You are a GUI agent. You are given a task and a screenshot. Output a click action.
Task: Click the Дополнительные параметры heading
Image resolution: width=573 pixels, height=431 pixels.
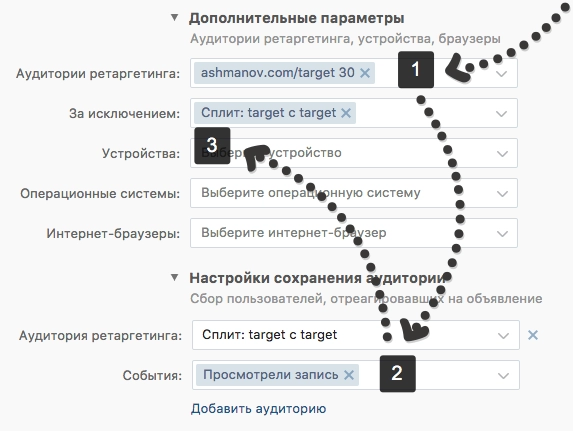[296, 18]
